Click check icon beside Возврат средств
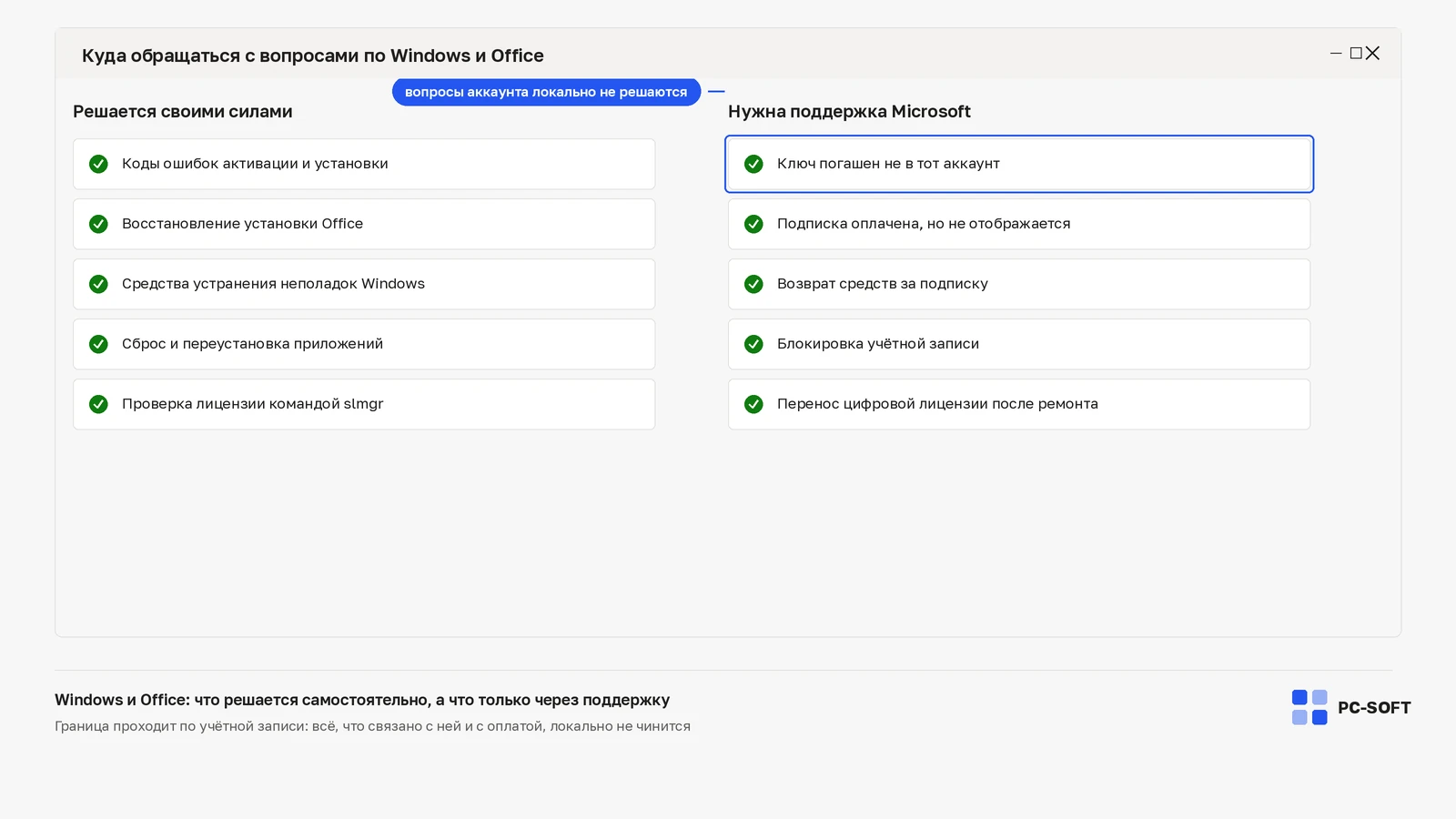This screenshot has height=819, width=1456. pos(753,284)
